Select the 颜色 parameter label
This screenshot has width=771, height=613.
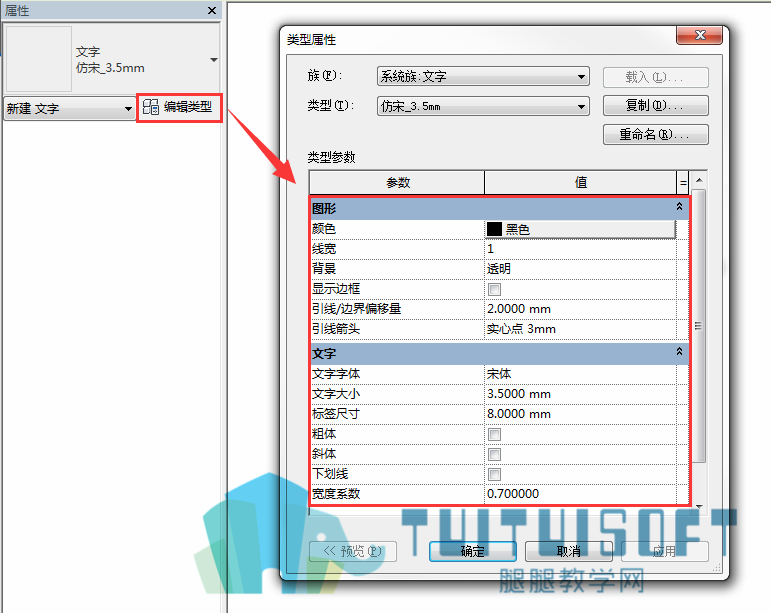click(324, 229)
